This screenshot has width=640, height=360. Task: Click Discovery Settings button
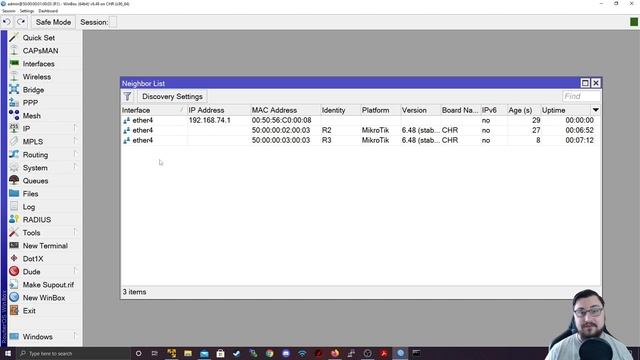[172, 96]
